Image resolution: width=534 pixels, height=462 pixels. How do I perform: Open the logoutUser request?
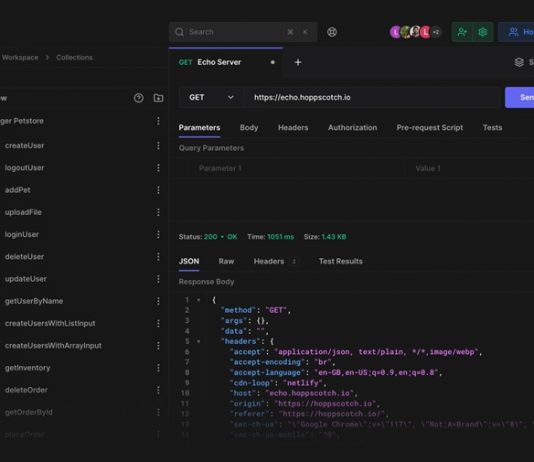point(25,168)
